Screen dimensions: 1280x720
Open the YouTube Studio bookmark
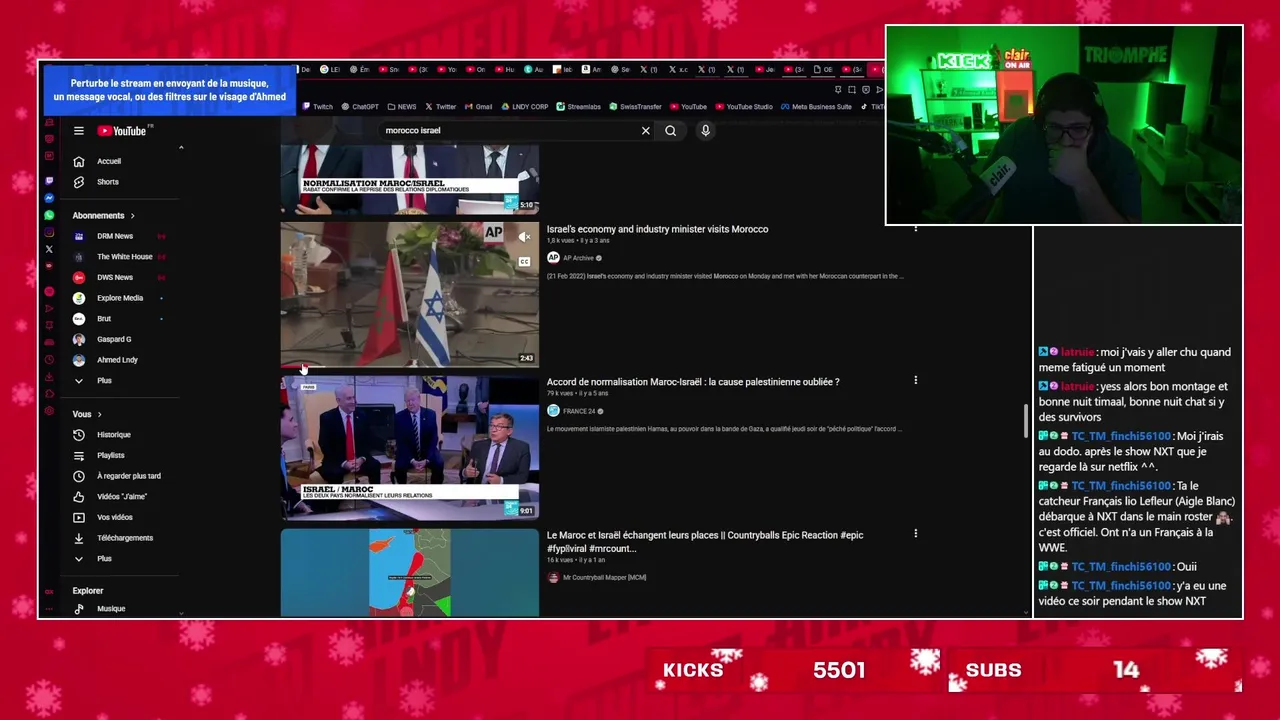coord(744,107)
